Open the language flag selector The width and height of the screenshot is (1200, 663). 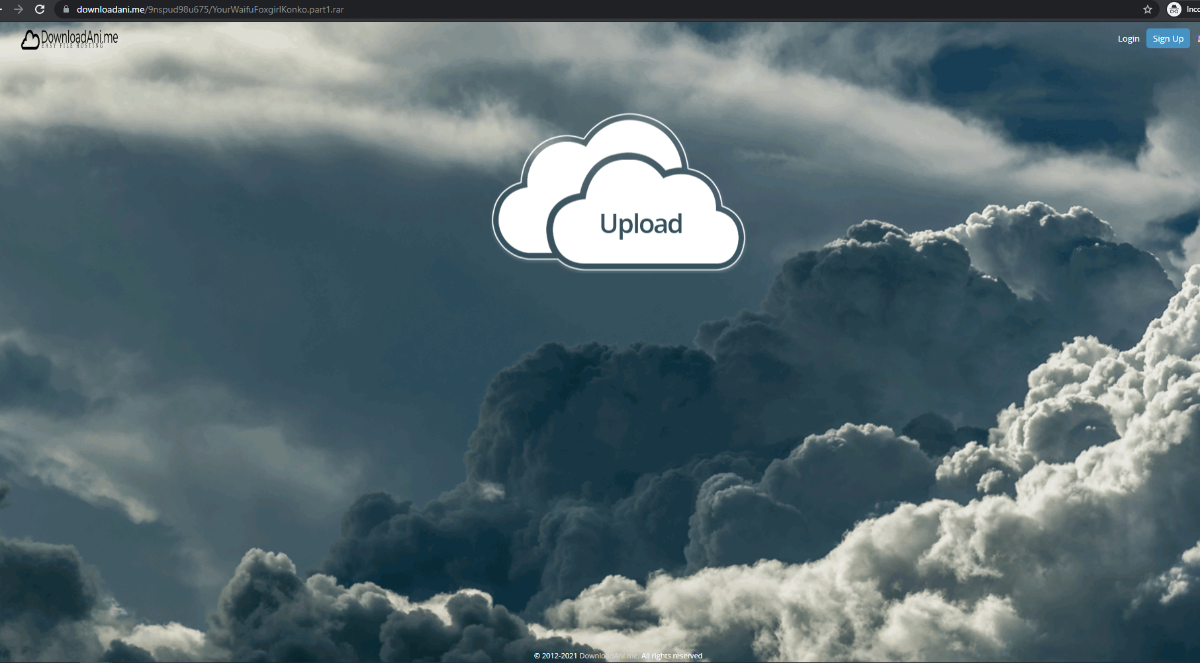[1196, 39]
